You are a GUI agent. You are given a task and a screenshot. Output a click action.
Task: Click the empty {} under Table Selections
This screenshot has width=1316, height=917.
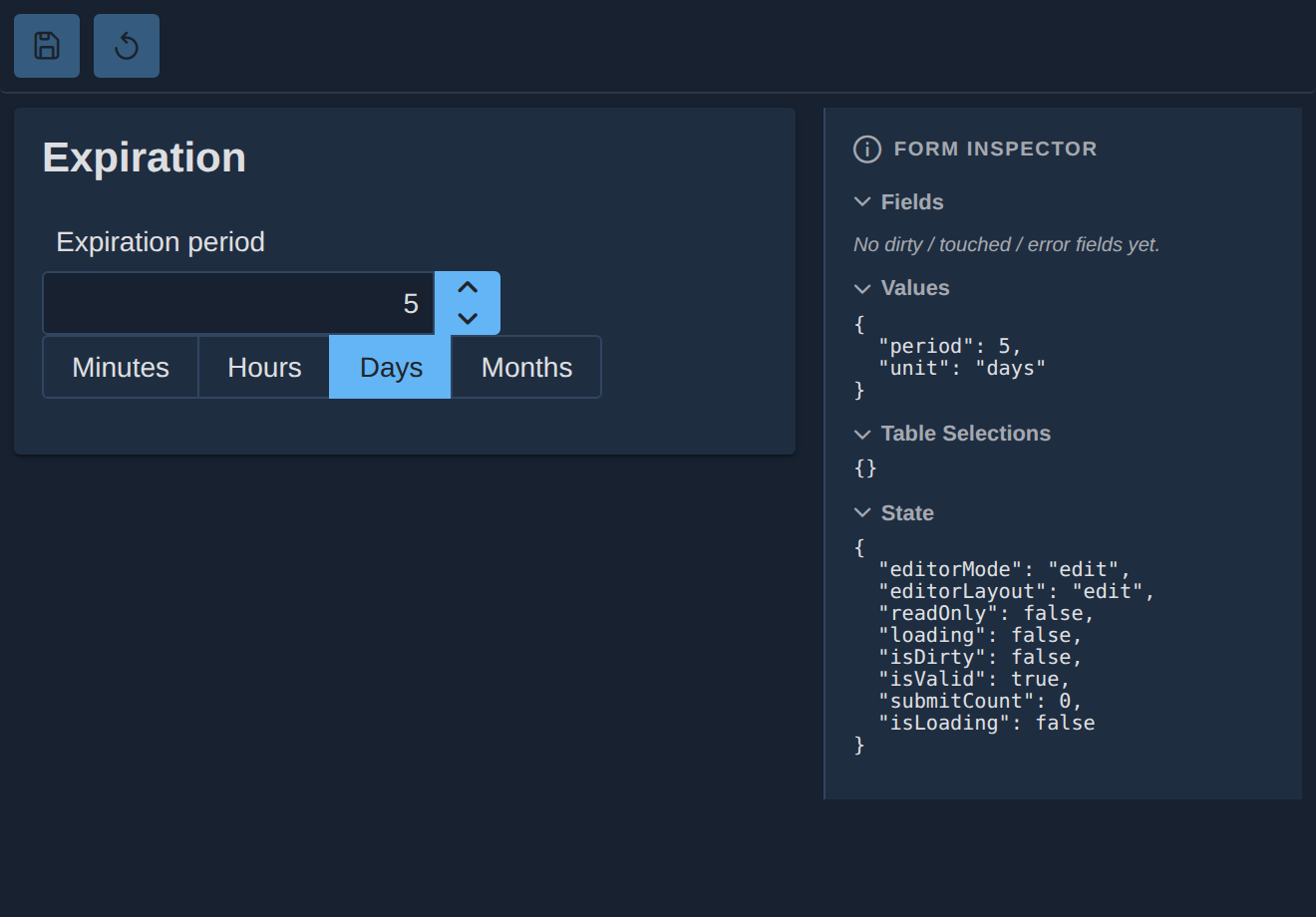(x=865, y=467)
